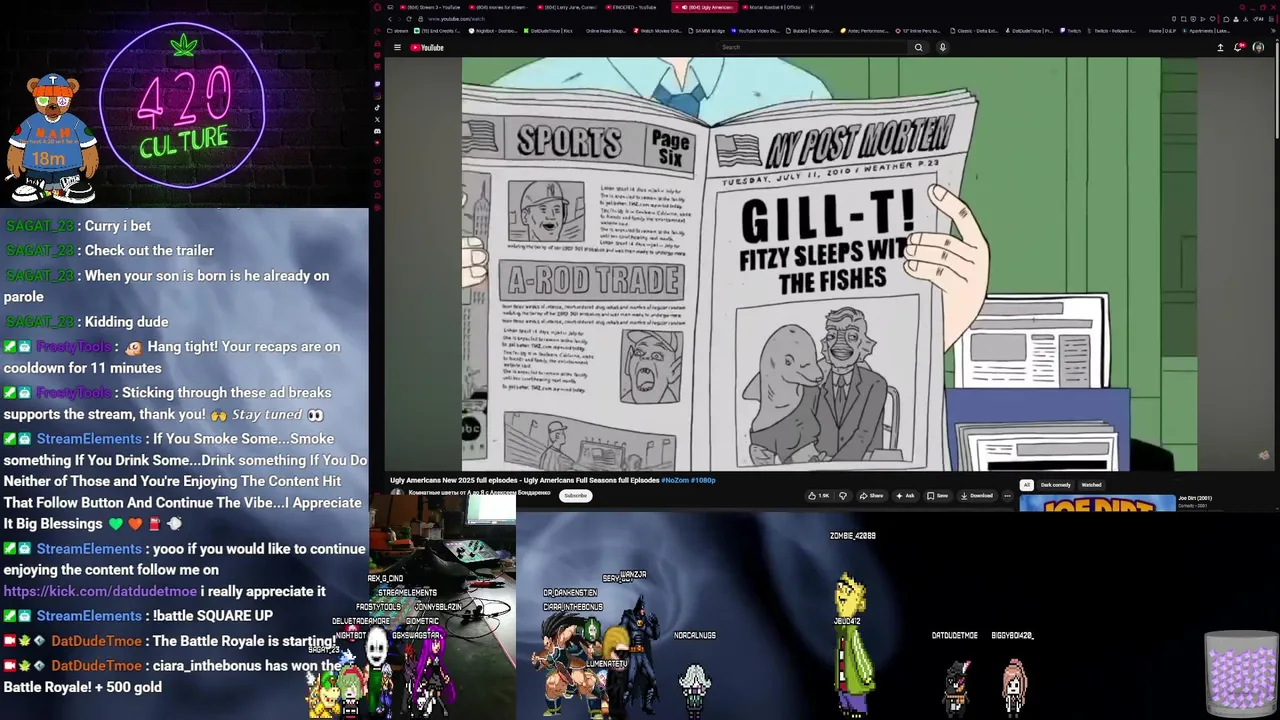Subscribe to the video's channel

[x=575, y=496]
